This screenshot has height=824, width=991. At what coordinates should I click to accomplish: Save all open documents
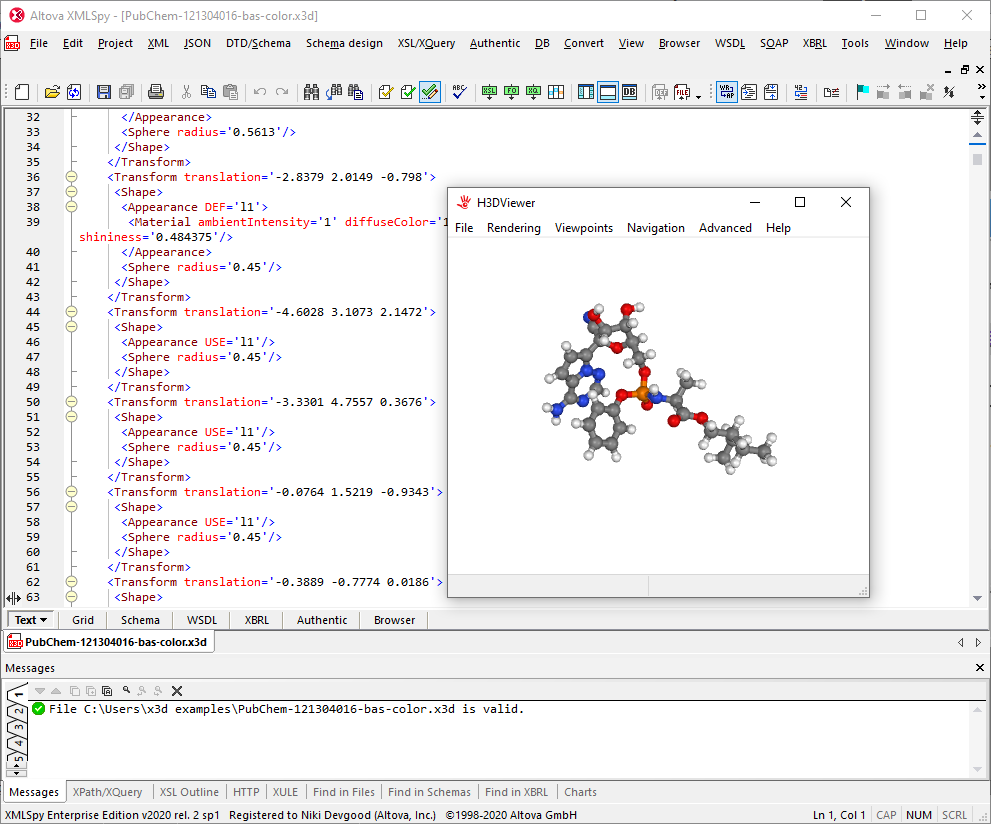coord(127,91)
